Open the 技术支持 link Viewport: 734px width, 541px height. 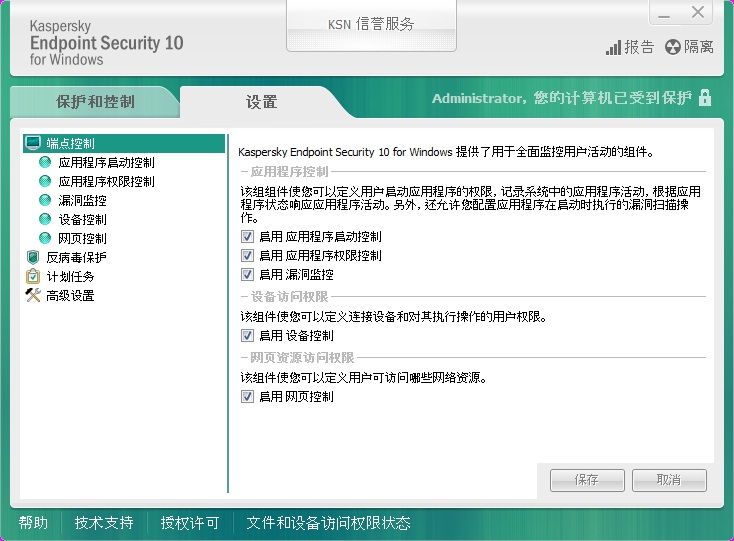pyautogui.click(x=103, y=523)
